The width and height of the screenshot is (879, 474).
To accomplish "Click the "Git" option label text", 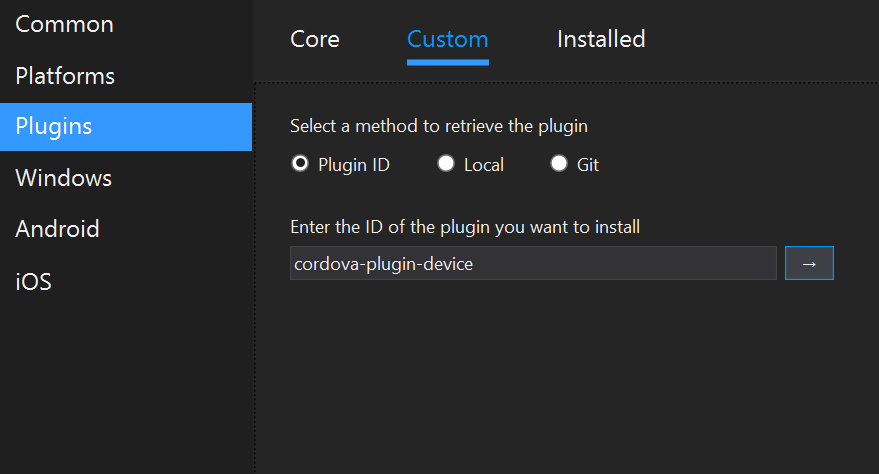I will pos(588,165).
